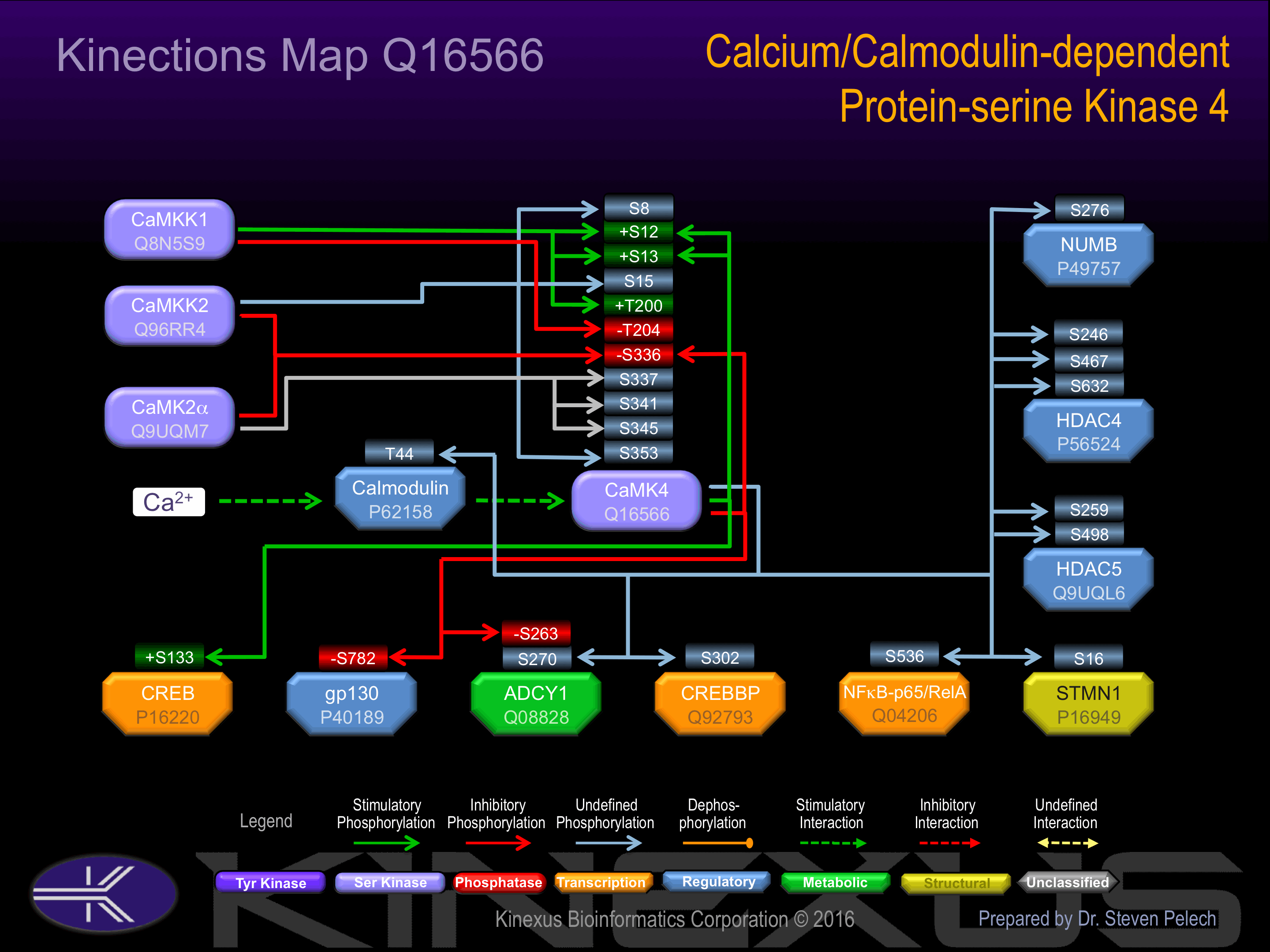Screen dimensions: 1270x952
Task: Click the Tyr Kinase legend swatch
Action: pyautogui.click(x=271, y=882)
